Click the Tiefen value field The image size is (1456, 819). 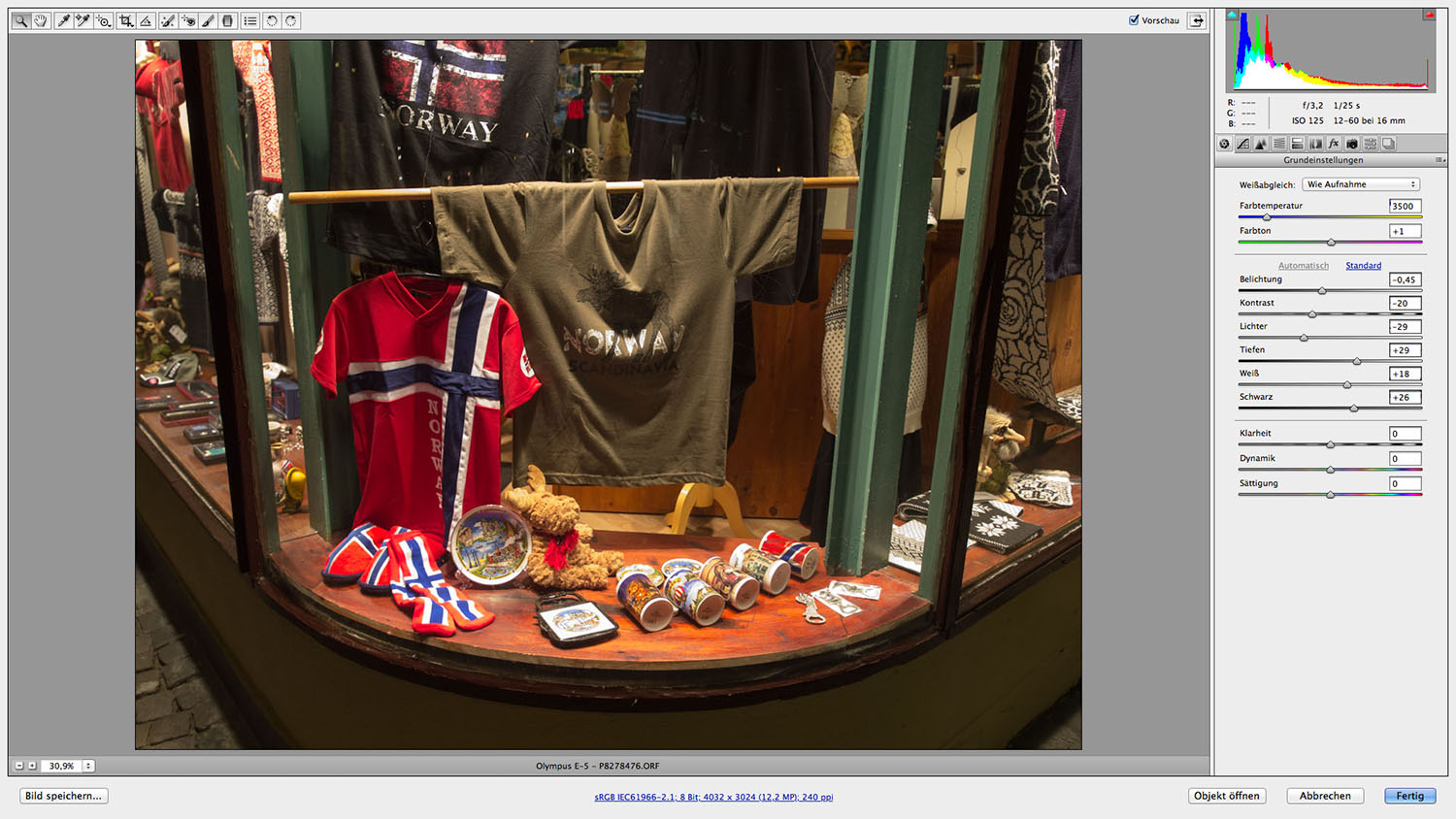(1405, 350)
